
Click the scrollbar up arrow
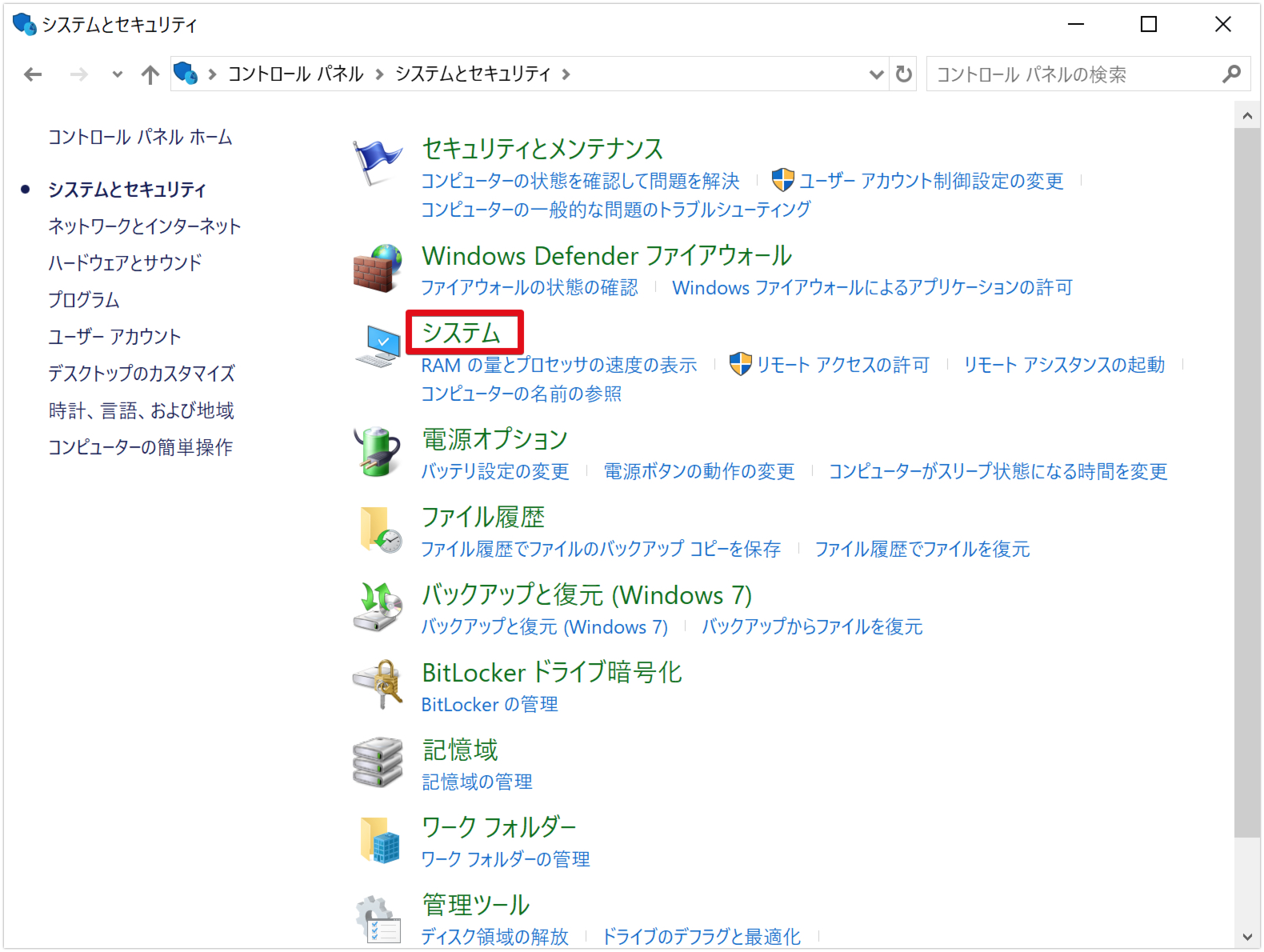click(x=1246, y=115)
